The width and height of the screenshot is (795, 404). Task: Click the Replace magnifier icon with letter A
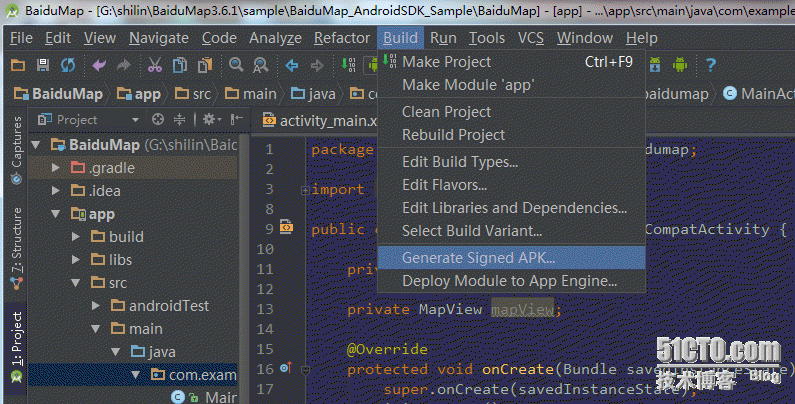(x=261, y=65)
